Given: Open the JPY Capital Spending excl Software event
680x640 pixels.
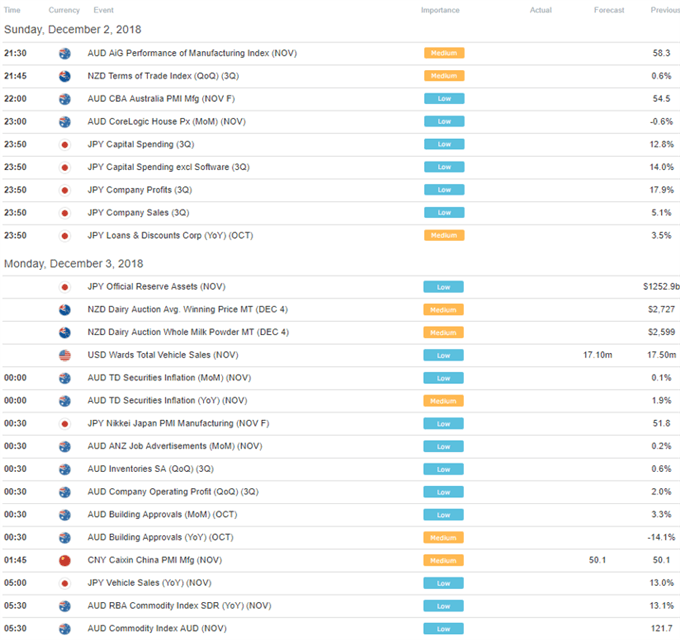Looking at the screenshot, I should pos(168,167).
